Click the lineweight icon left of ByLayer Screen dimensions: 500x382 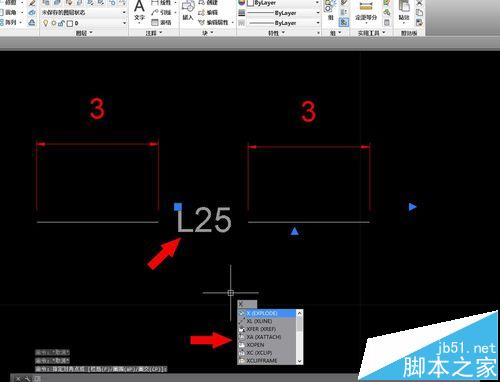click(241, 13)
